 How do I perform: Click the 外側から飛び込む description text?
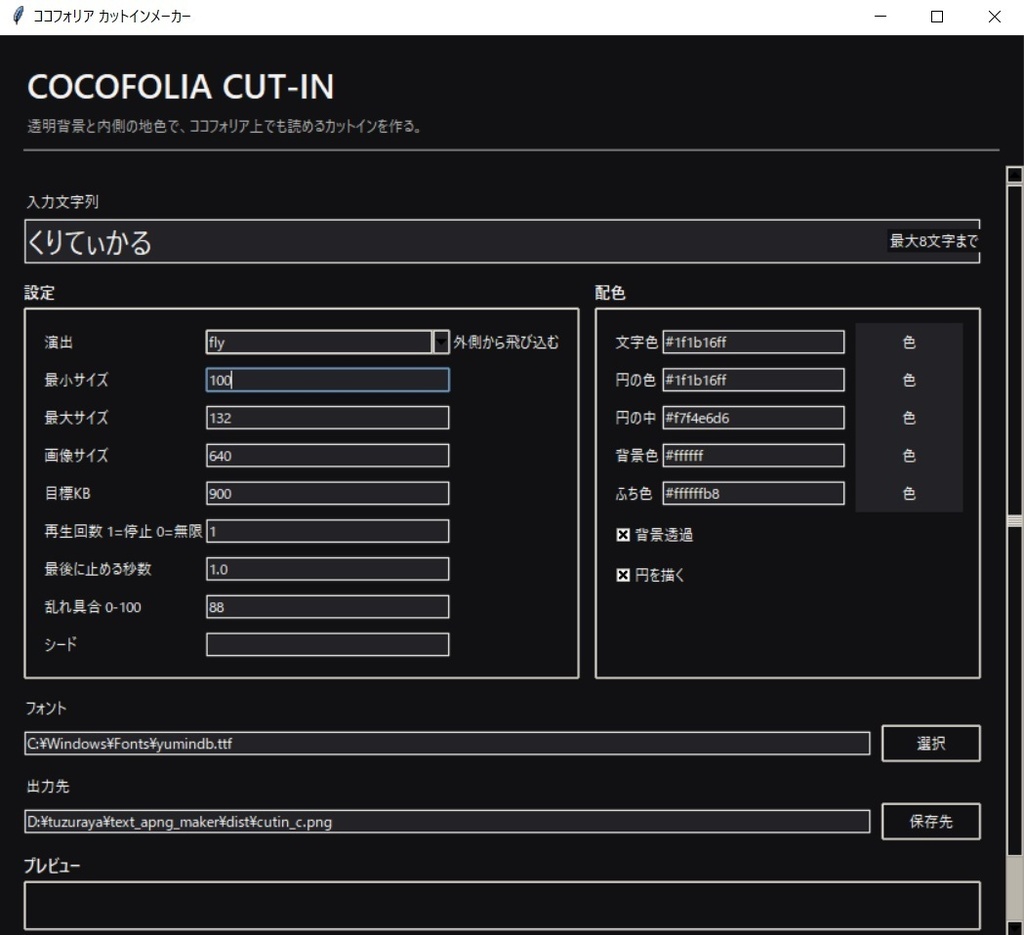pos(506,342)
